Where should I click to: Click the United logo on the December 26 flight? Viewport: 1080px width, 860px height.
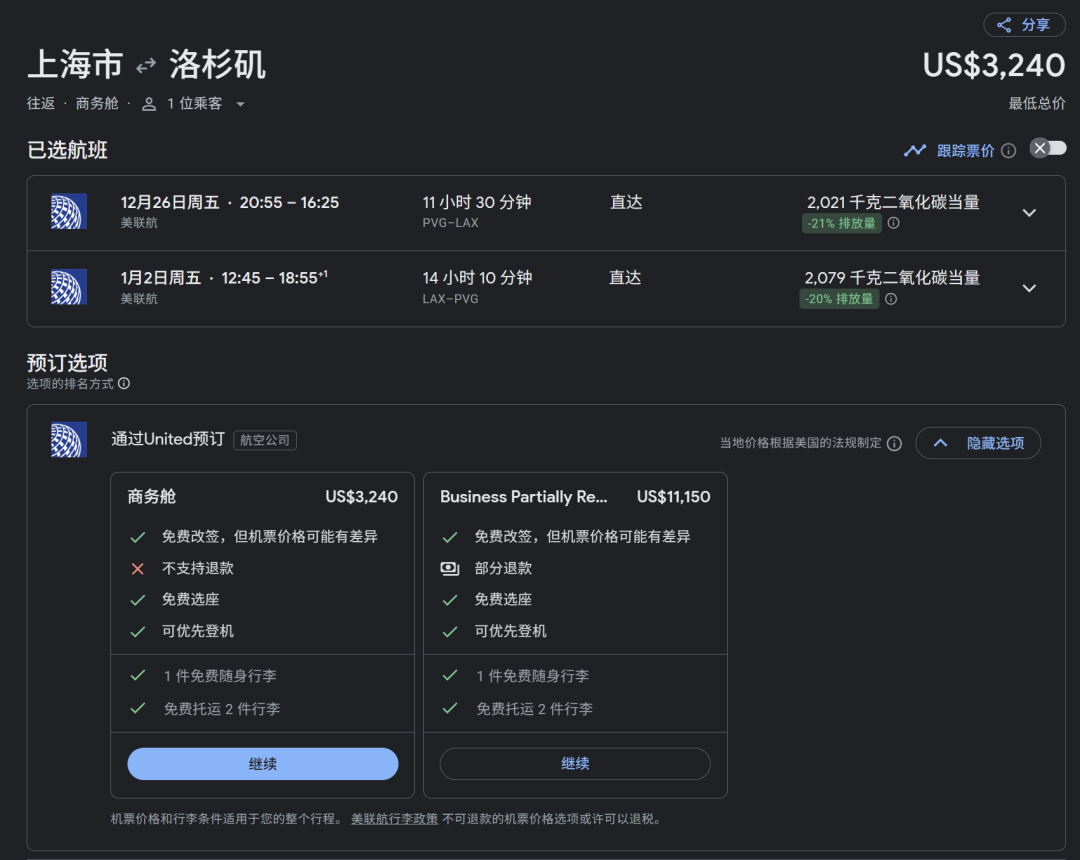pyautogui.click(x=69, y=211)
